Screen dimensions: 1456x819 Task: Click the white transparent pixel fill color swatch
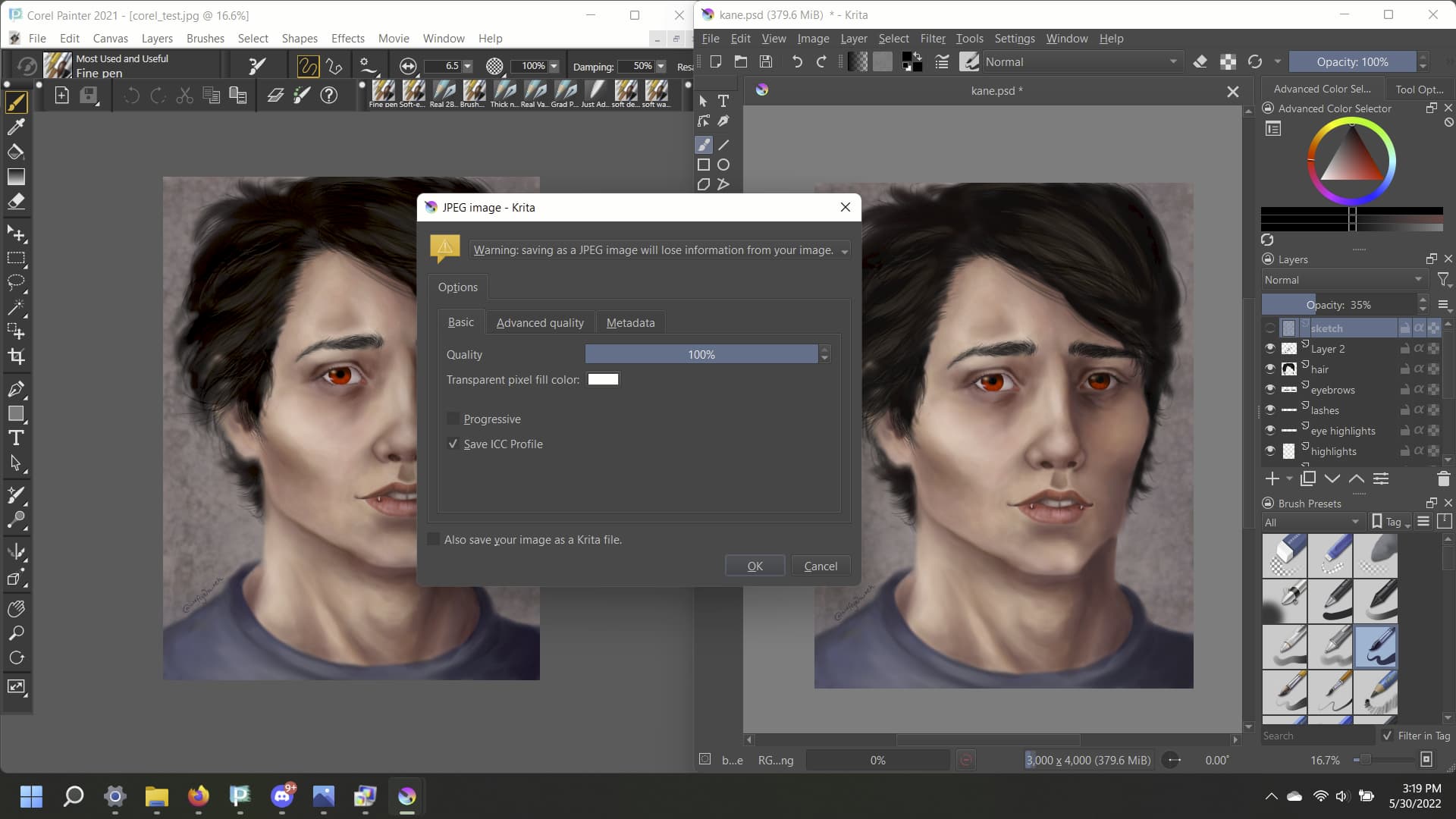point(603,379)
